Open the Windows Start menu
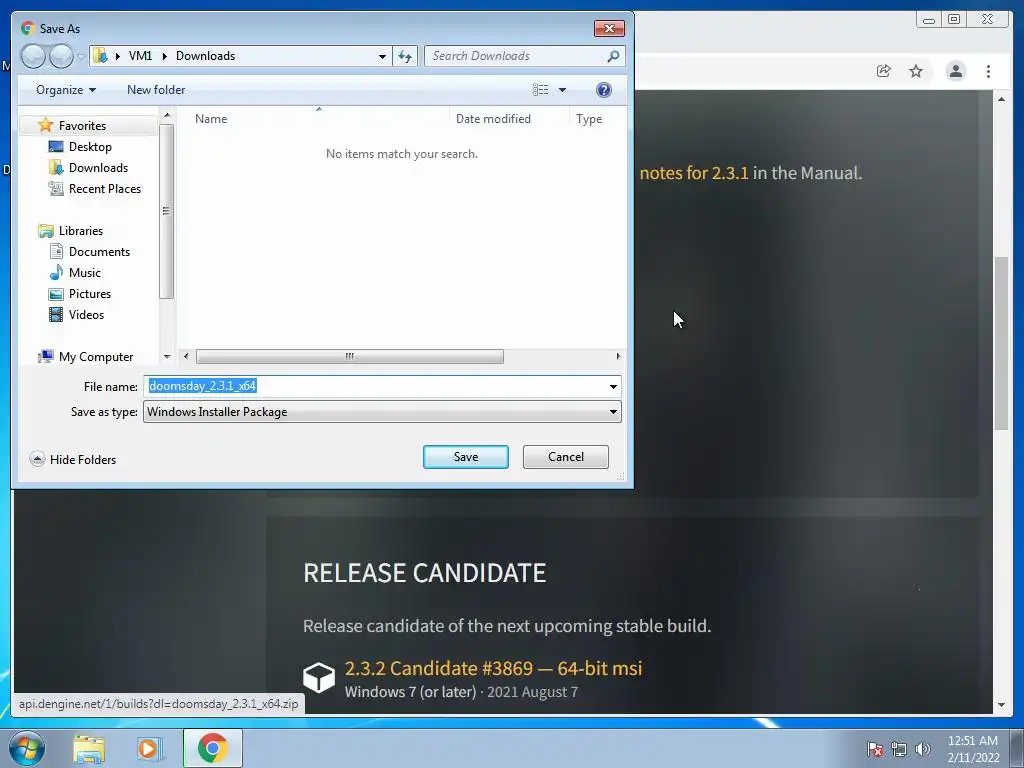This screenshot has height=768, width=1024. (26, 748)
